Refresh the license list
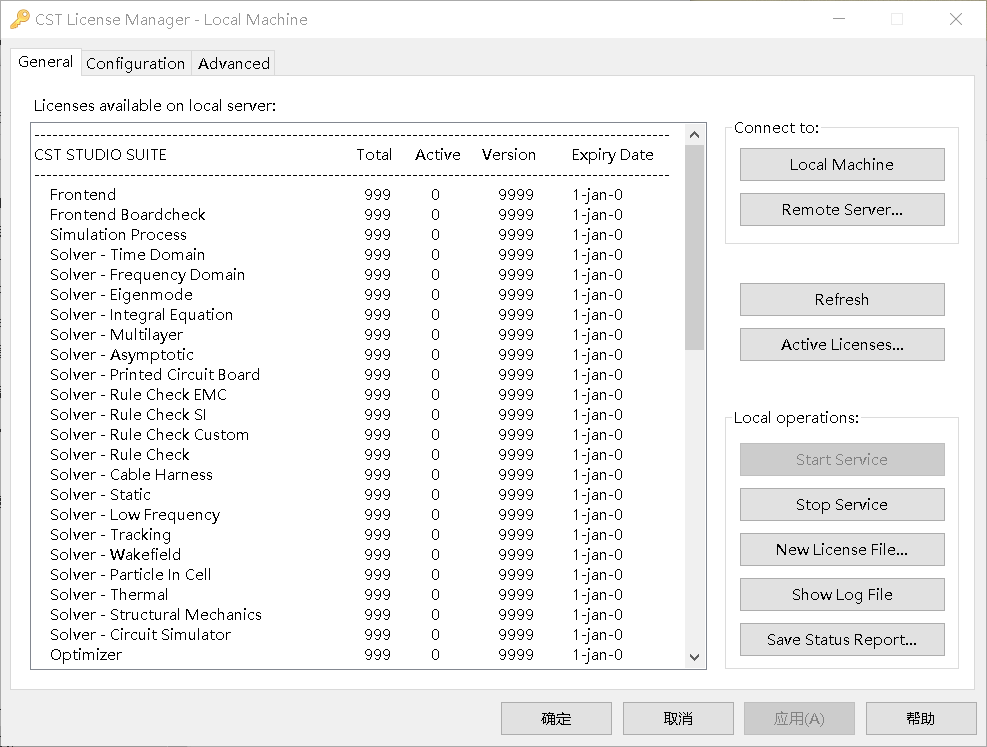 coord(842,300)
